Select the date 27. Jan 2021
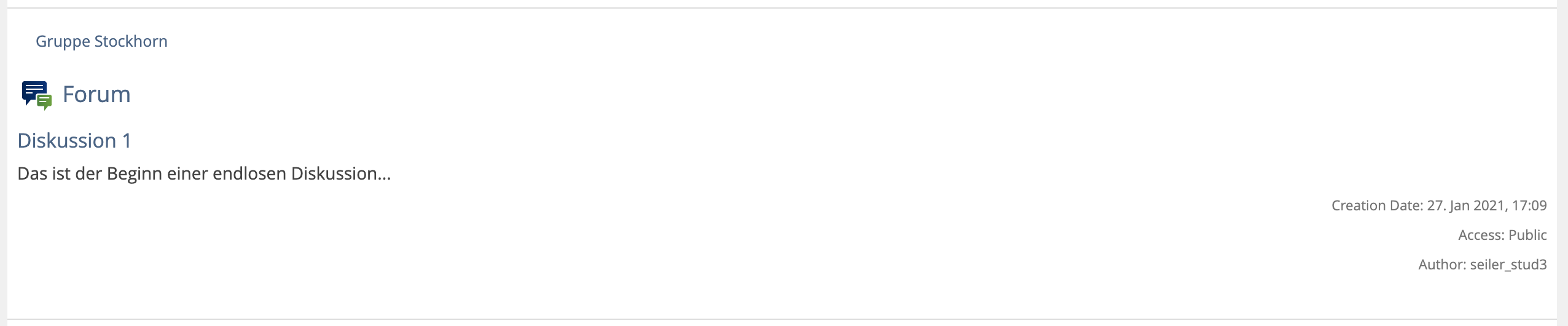Viewport: 1568px width, 326px height. coord(1465,205)
